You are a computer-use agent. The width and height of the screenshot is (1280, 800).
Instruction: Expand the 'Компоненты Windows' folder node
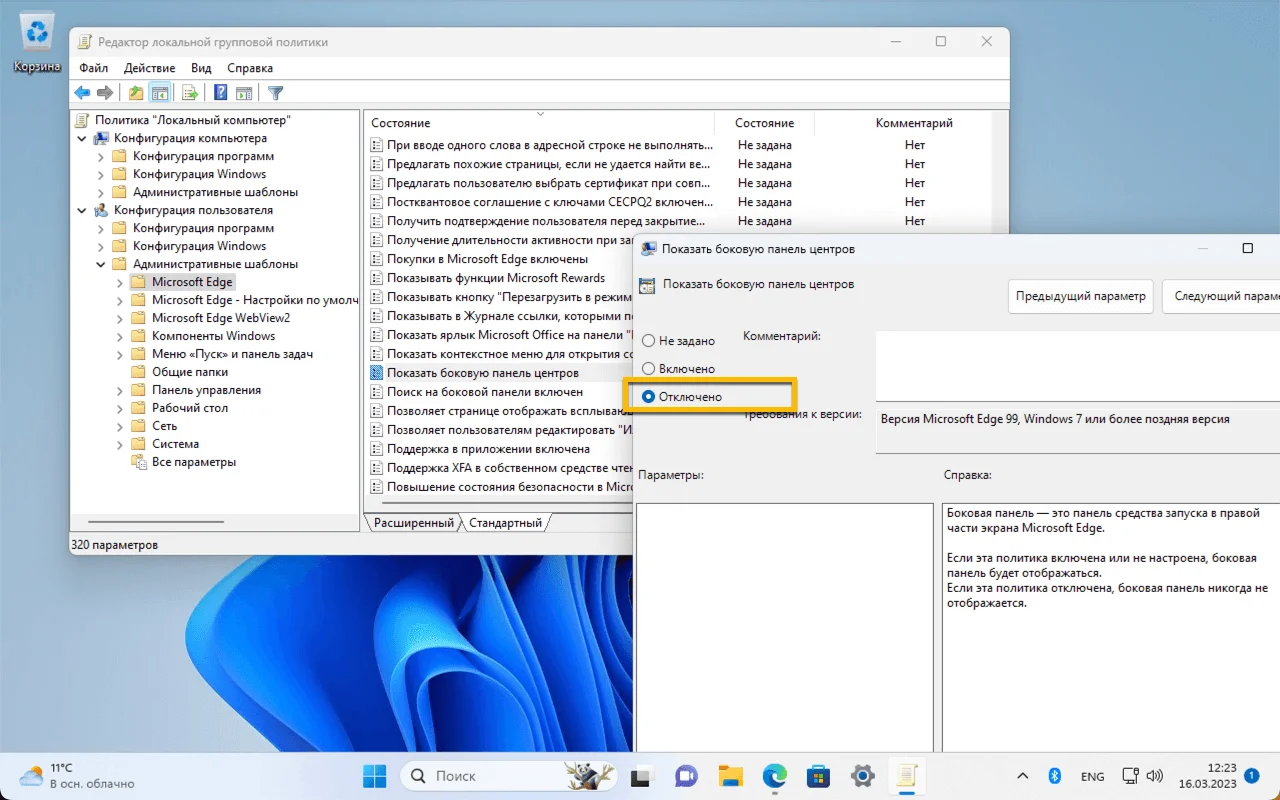[119, 336]
